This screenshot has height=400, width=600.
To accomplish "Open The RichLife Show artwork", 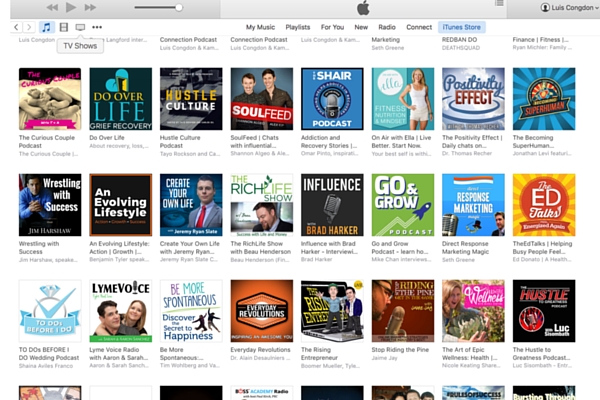I will [x=262, y=205].
